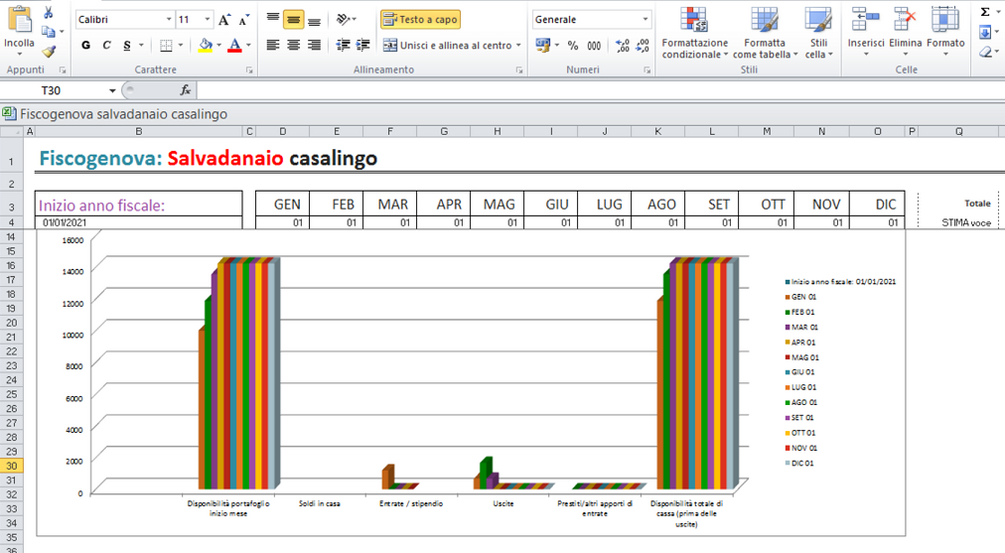
Task: Toggle italic (C) formatting
Action: 106,45
